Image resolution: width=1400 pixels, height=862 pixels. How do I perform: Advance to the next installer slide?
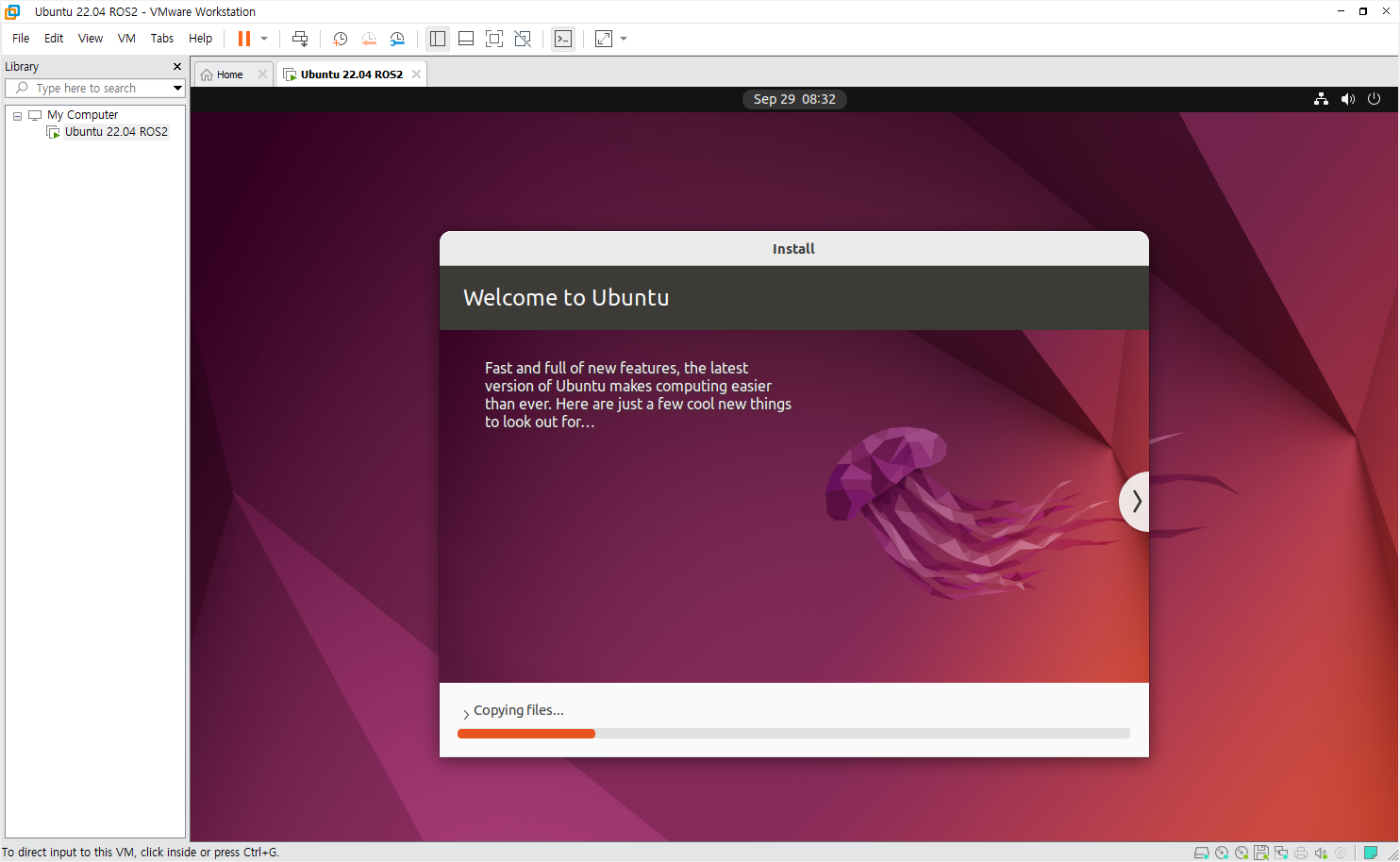(x=1135, y=502)
